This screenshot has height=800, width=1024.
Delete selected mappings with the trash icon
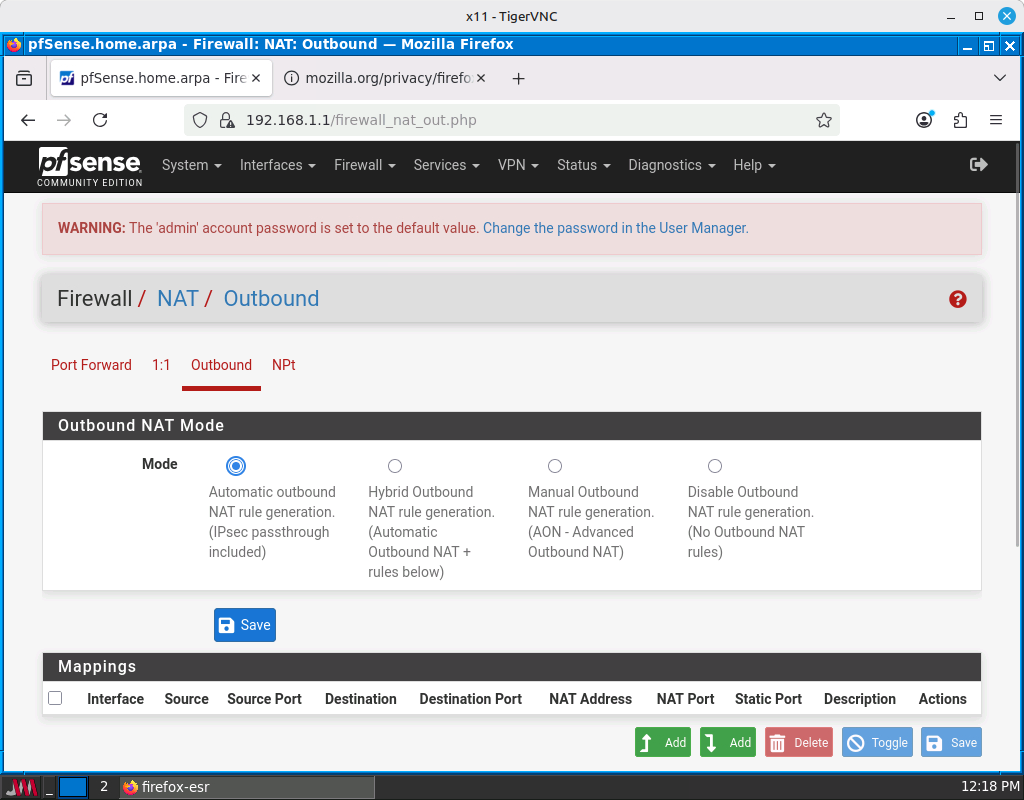[x=798, y=742]
